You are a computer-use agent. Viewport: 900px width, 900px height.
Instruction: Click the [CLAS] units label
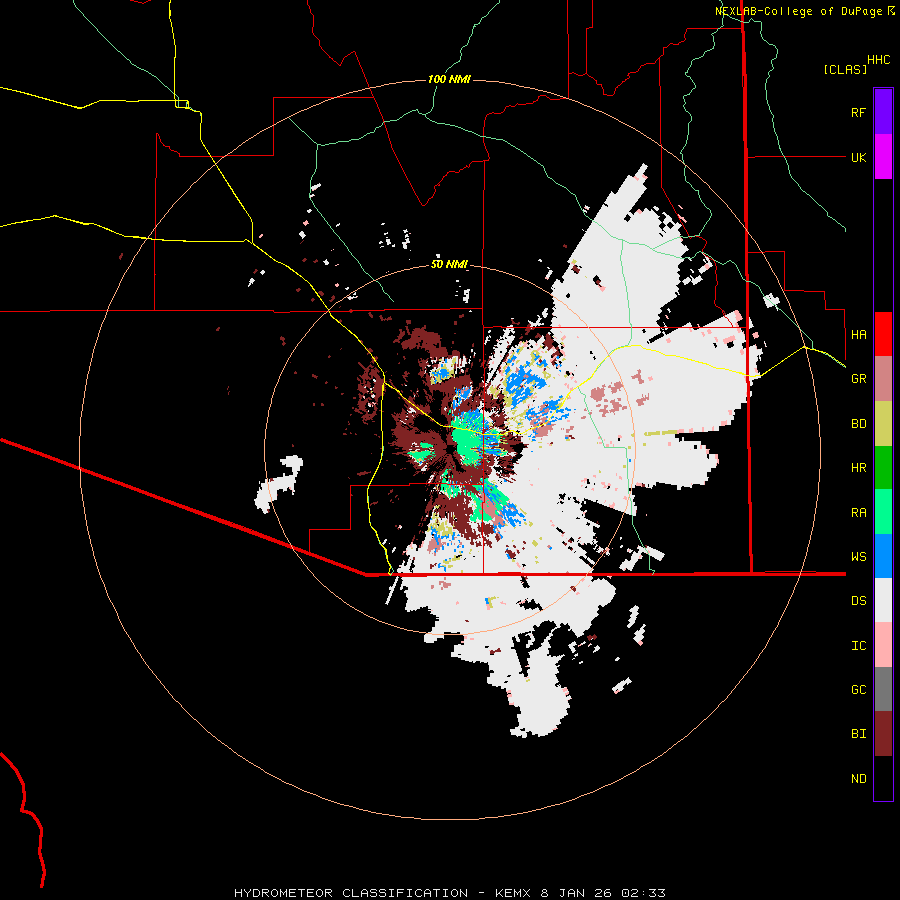pyautogui.click(x=845, y=69)
